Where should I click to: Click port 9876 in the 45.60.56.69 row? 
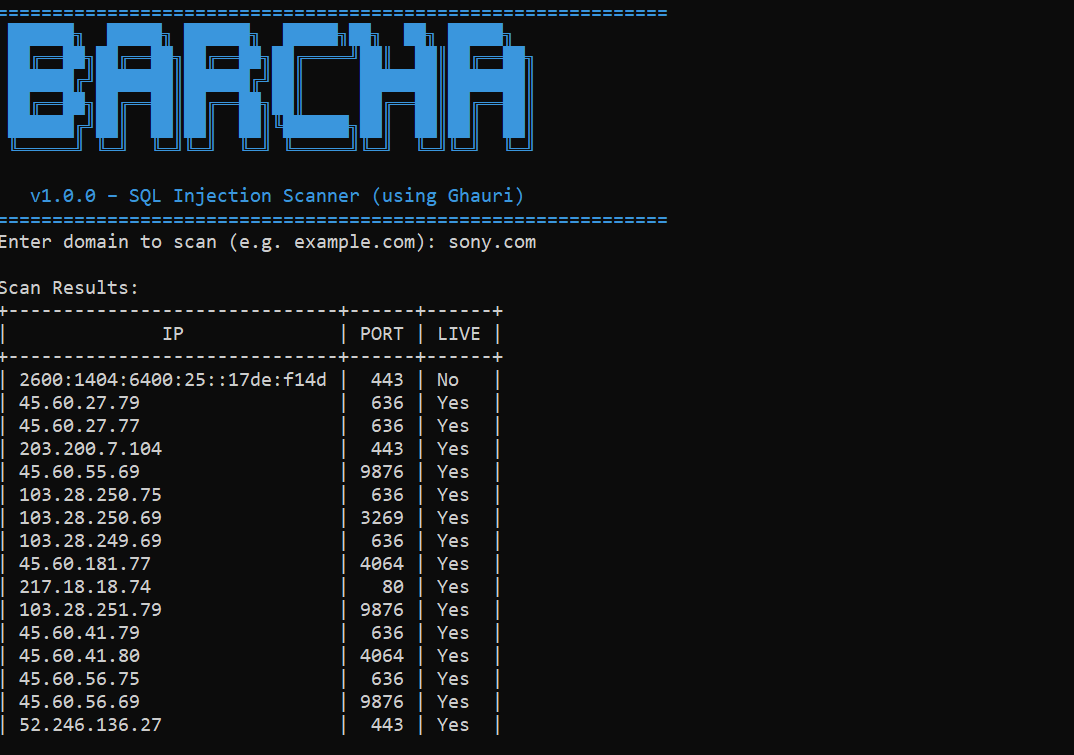pyautogui.click(x=382, y=702)
